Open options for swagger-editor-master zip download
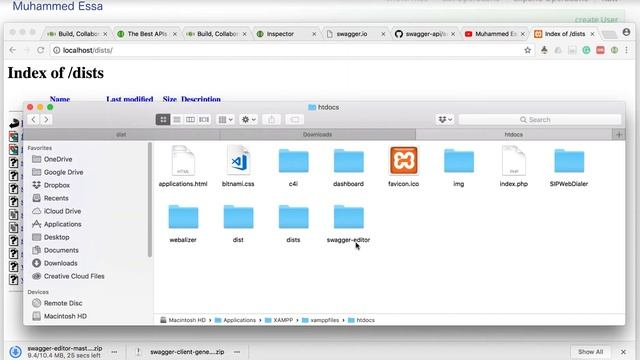This screenshot has height=360, width=640. [x=114, y=351]
